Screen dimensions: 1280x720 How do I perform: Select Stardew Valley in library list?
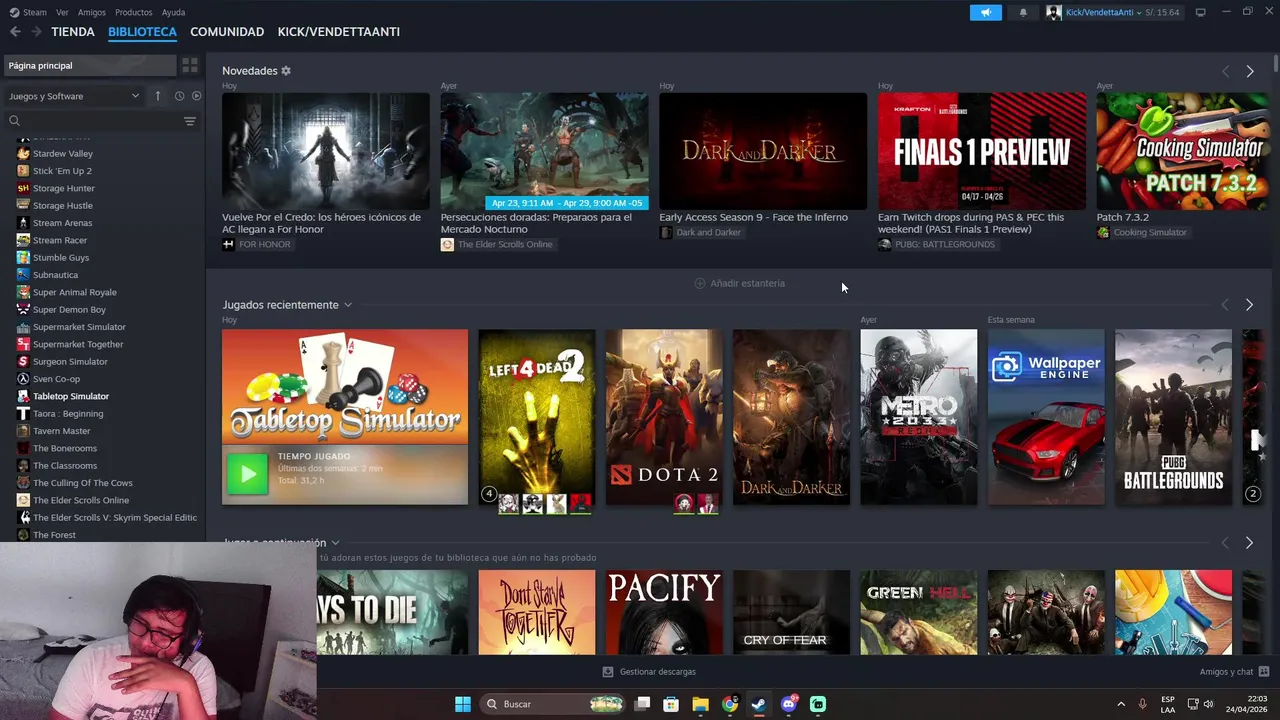63,154
